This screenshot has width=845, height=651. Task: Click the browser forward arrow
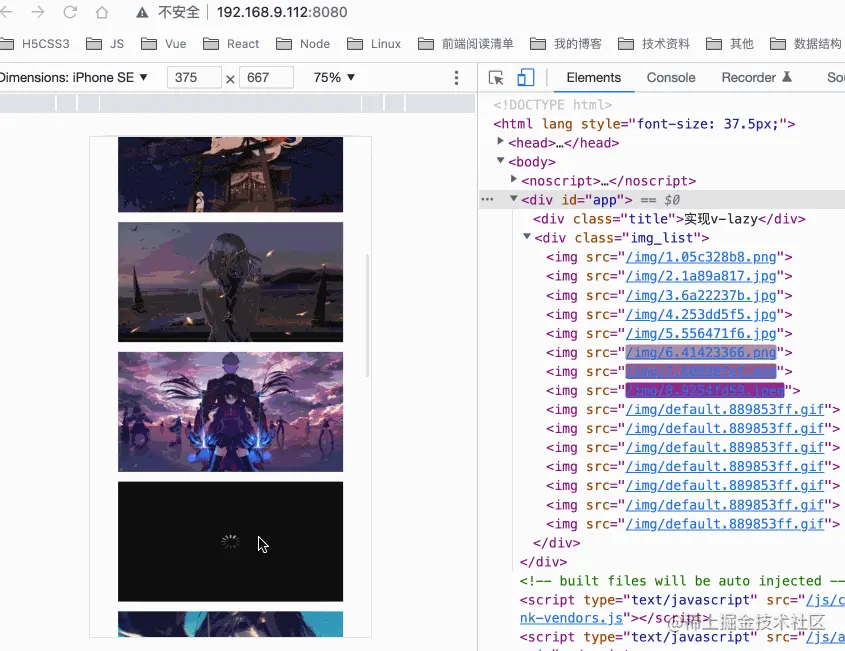tap(38, 12)
